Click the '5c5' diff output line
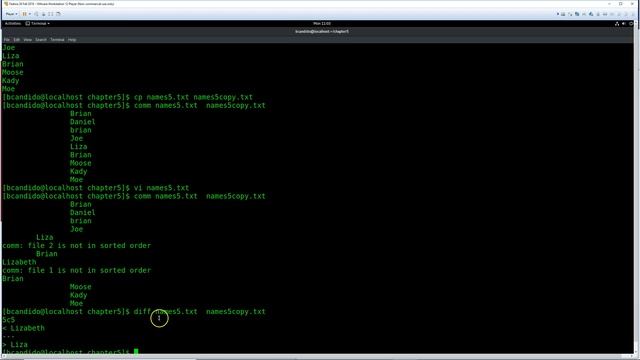The width and height of the screenshot is (640, 360). coord(9,320)
